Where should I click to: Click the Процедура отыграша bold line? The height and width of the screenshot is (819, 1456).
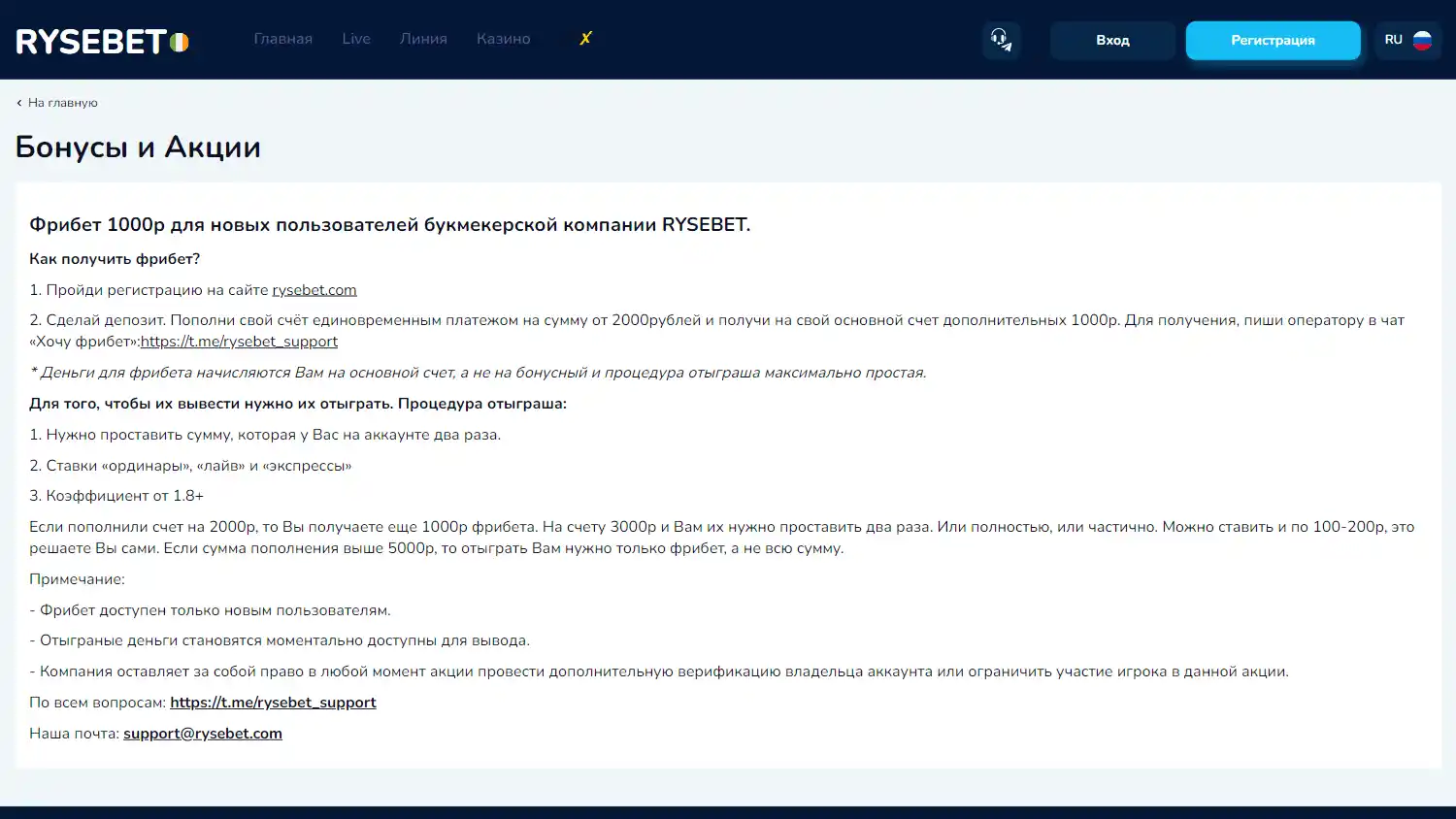[298, 404]
